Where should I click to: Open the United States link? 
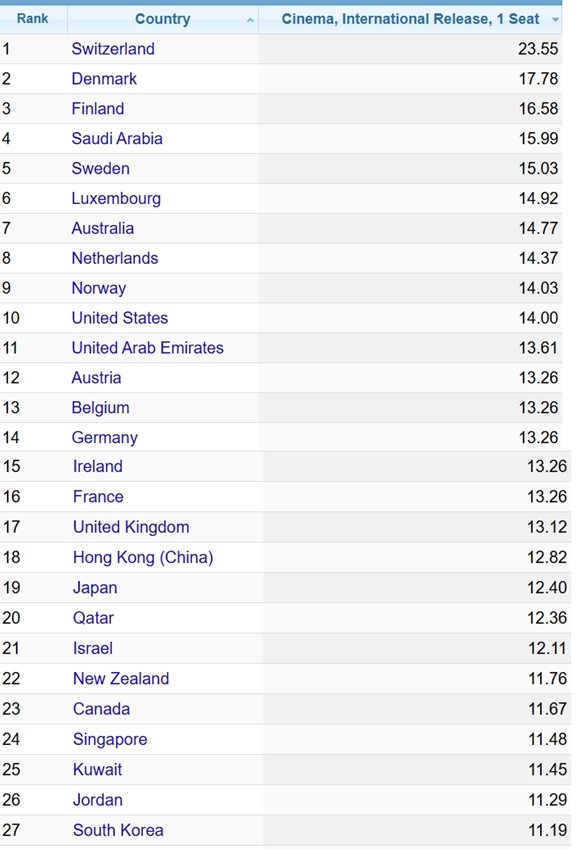pyautogui.click(x=120, y=318)
